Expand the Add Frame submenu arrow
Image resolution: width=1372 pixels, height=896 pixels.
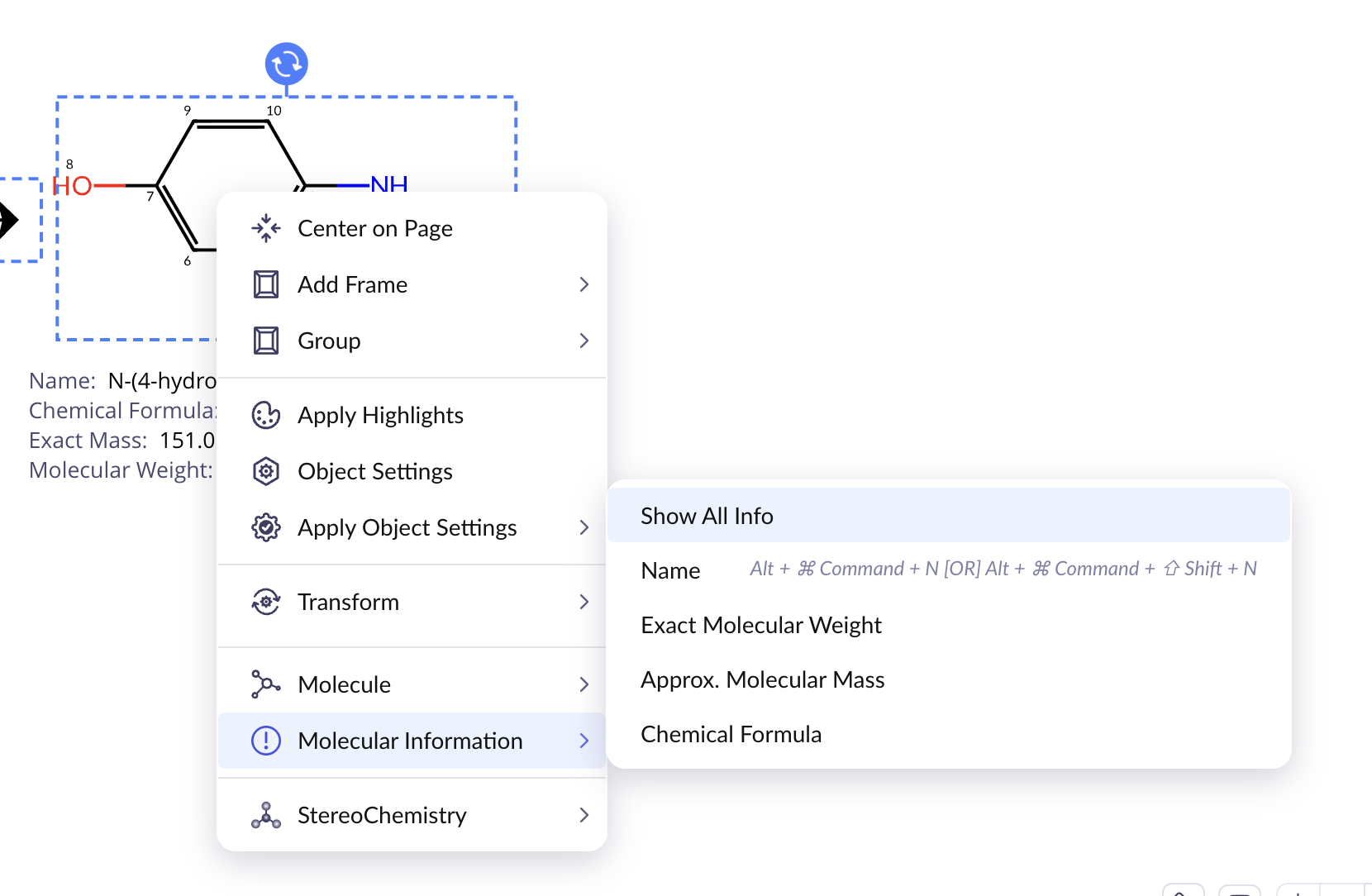pos(584,284)
